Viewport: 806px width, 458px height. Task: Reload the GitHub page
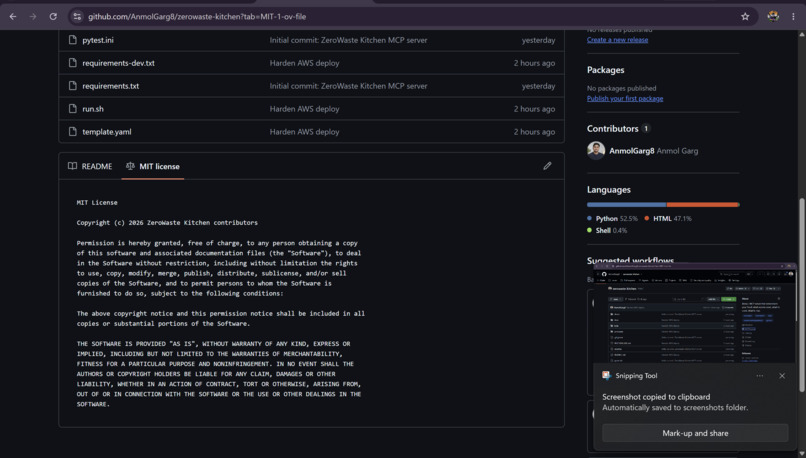click(53, 16)
